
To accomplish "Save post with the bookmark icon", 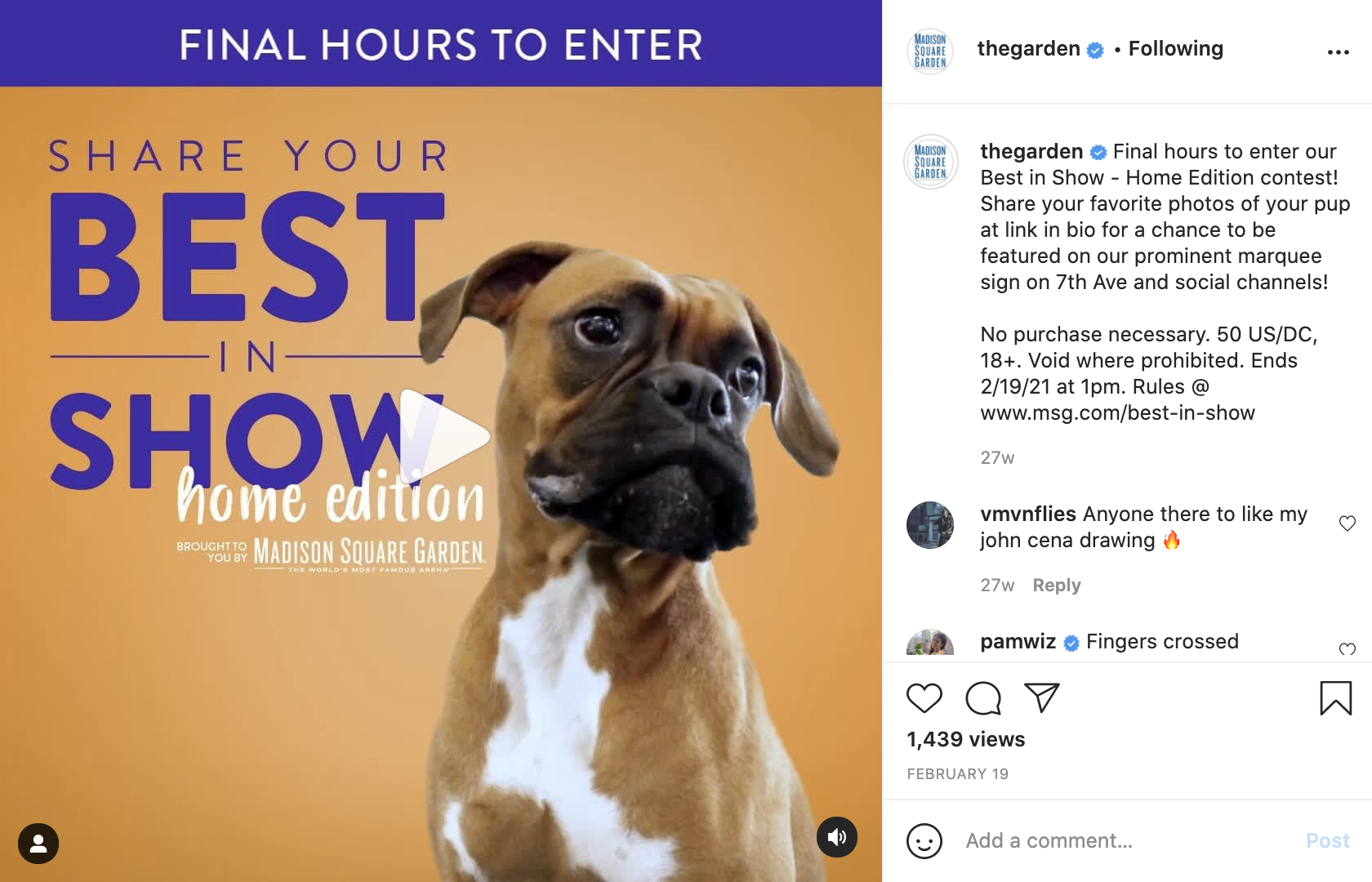I will tap(1336, 698).
